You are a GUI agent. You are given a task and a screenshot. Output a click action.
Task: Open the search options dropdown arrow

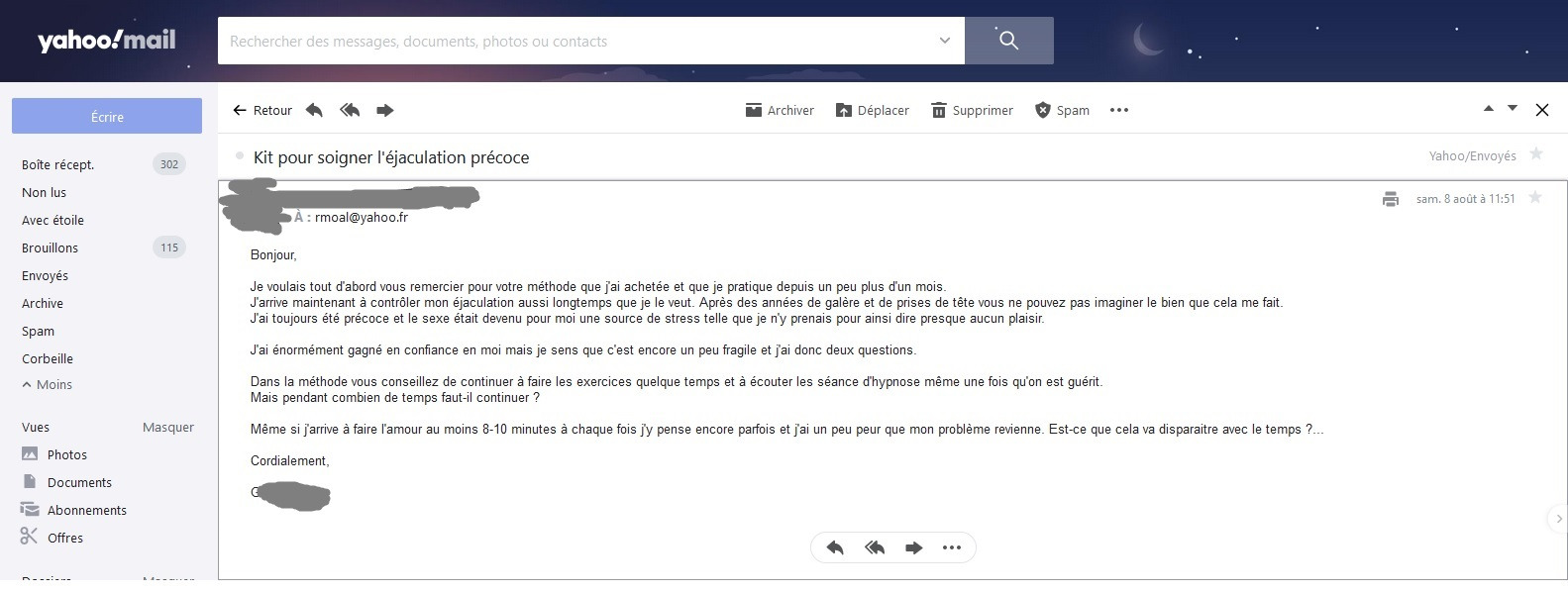click(945, 41)
